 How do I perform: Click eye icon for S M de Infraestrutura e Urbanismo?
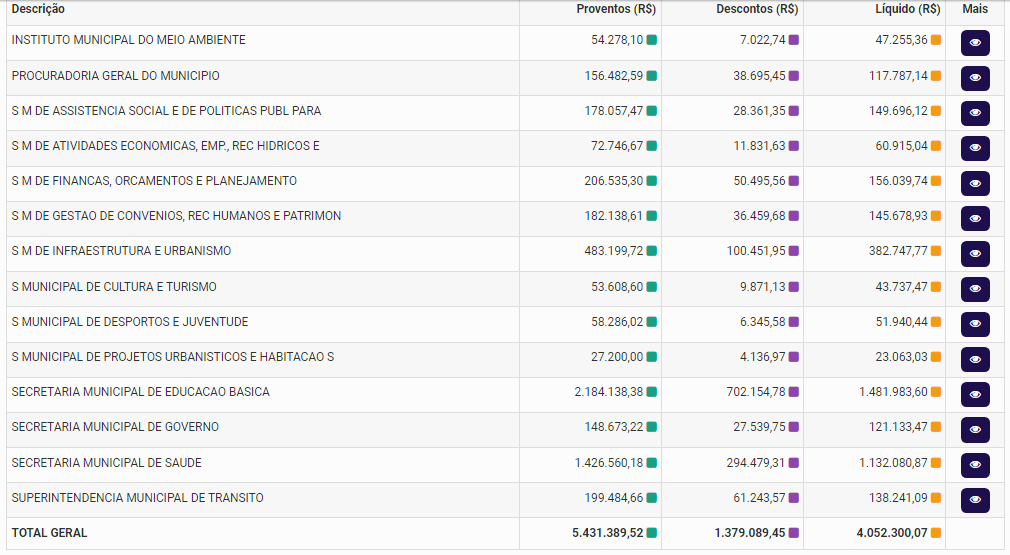point(975,254)
